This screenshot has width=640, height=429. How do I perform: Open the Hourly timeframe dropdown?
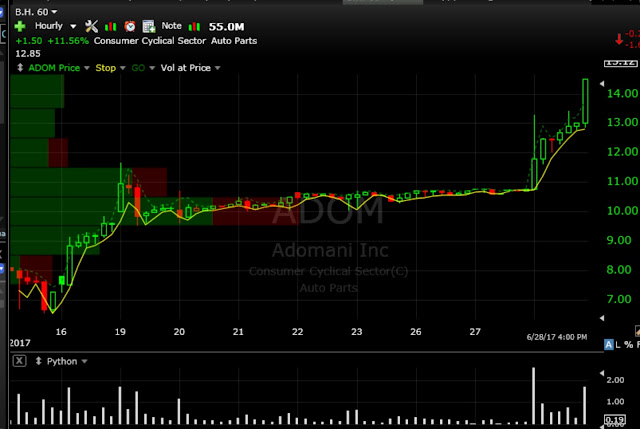pyautogui.click(x=73, y=27)
